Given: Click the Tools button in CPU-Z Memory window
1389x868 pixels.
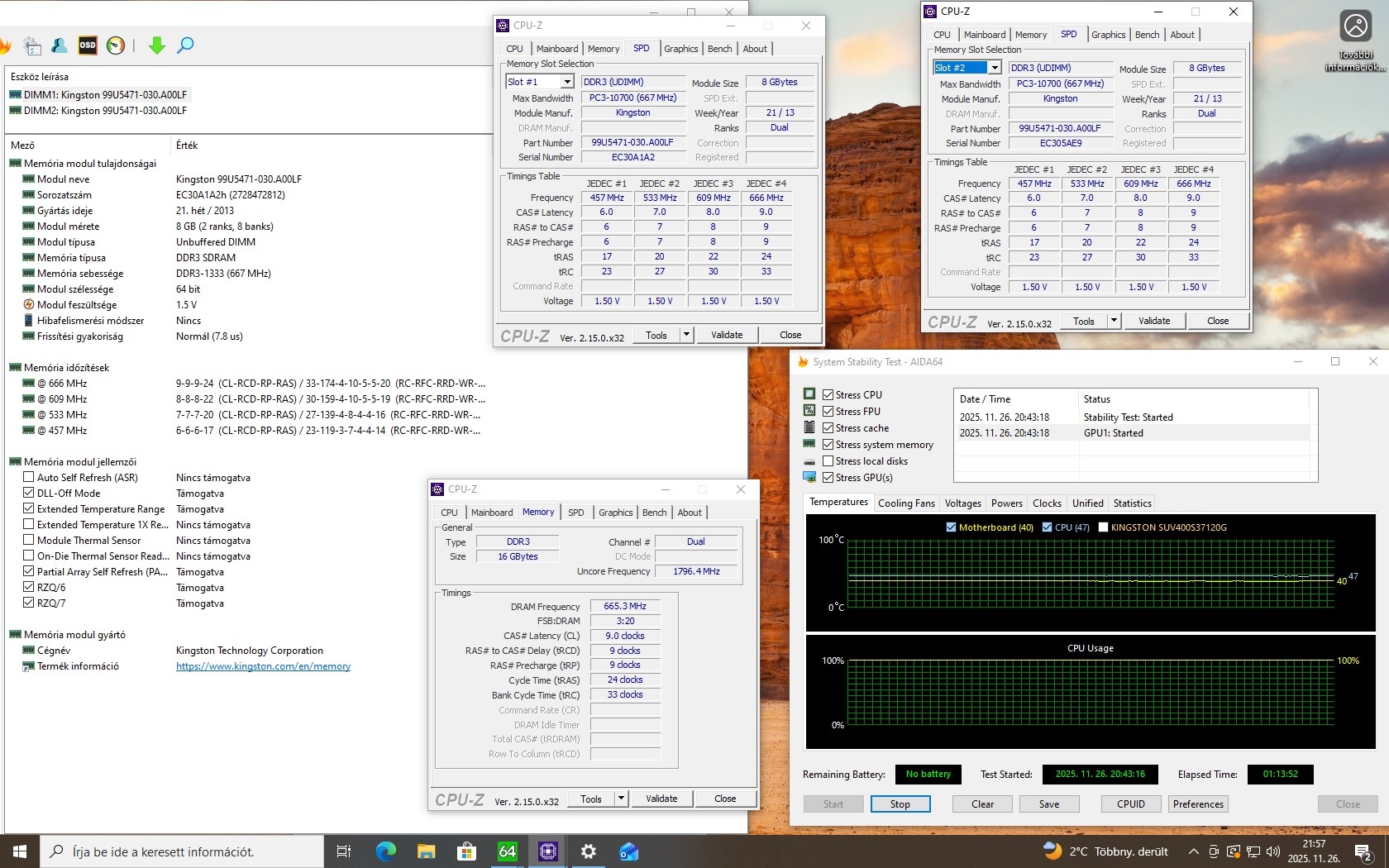Looking at the screenshot, I should [x=590, y=799].
